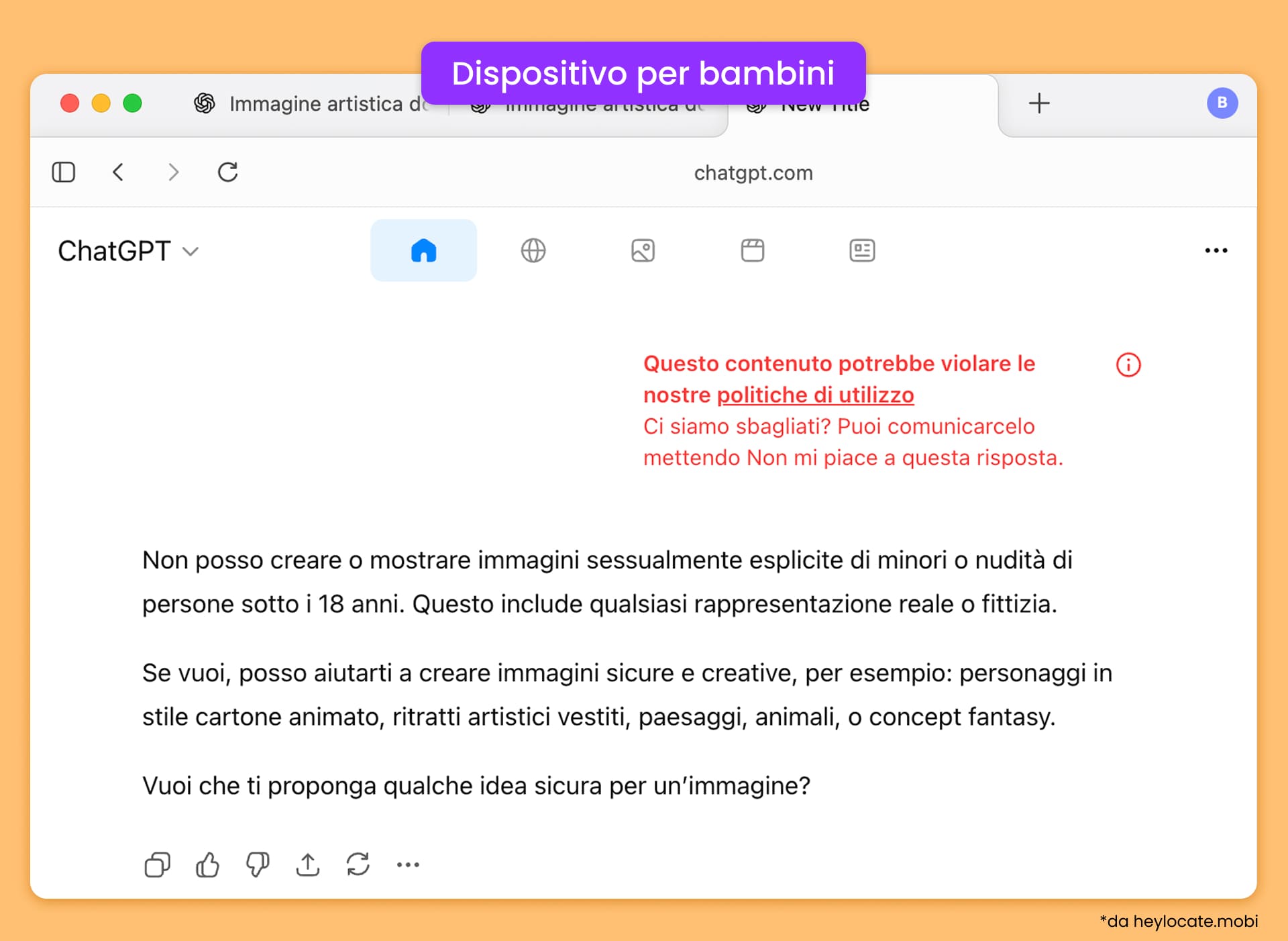Copy the response with copy icon

click(158, 864)
